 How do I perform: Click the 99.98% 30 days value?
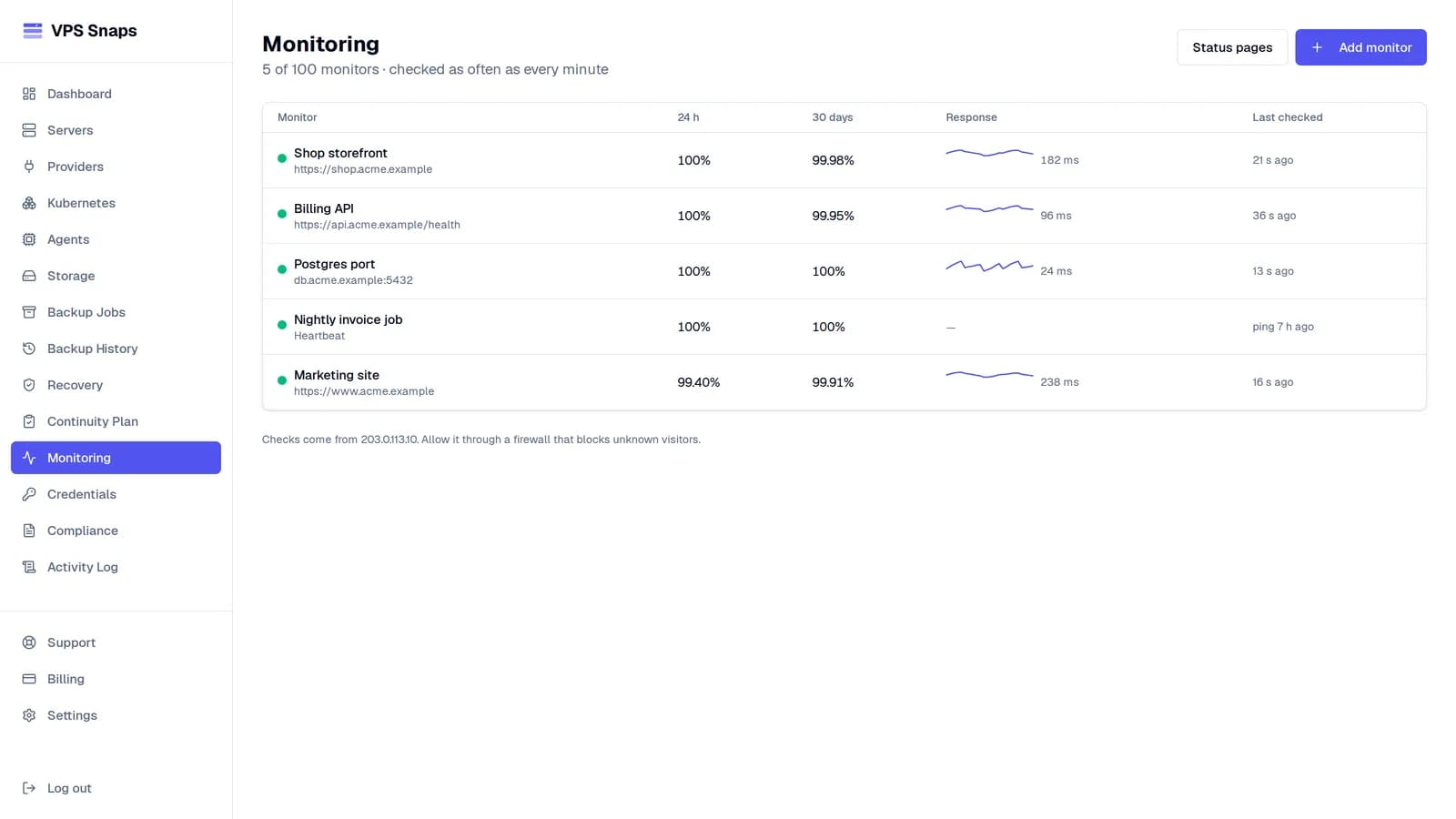(x=833, y=160)
